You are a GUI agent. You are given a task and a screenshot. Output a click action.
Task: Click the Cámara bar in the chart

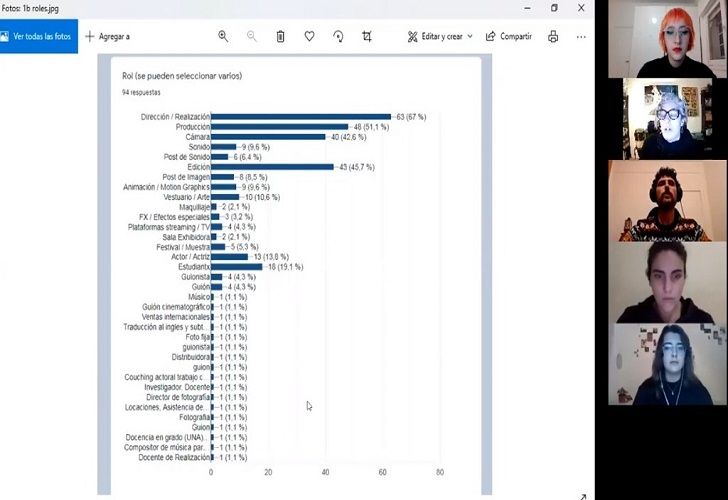coord(268,137)
